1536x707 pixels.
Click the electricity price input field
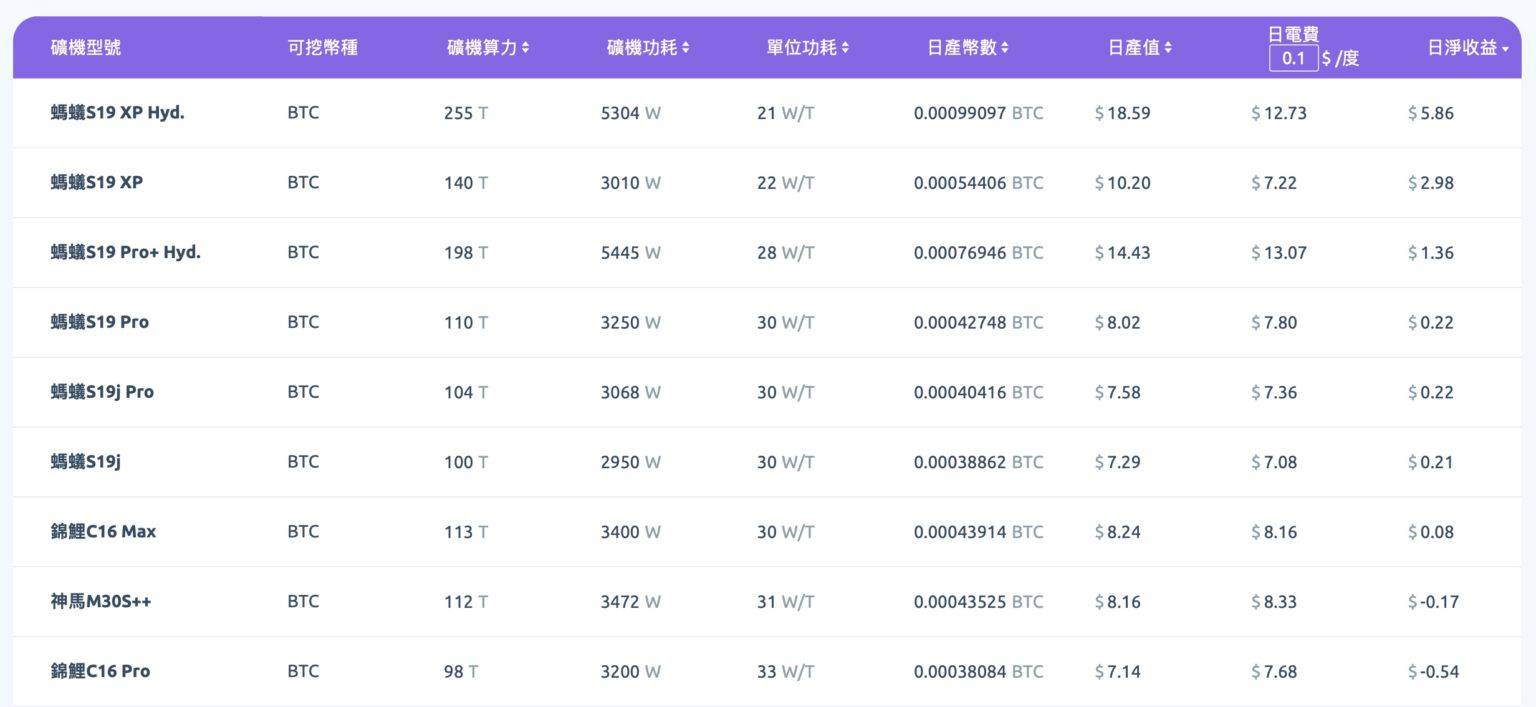tap(1293, 58)
